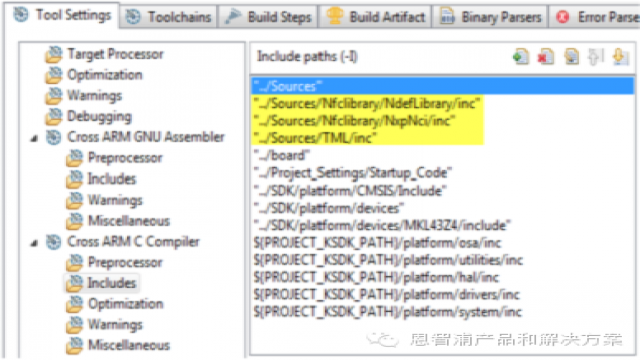Image resolution: width=640 pixels, height=360 pixels.
Task: Select top-level Optimization settings
Action: click(x=104, y=75)
